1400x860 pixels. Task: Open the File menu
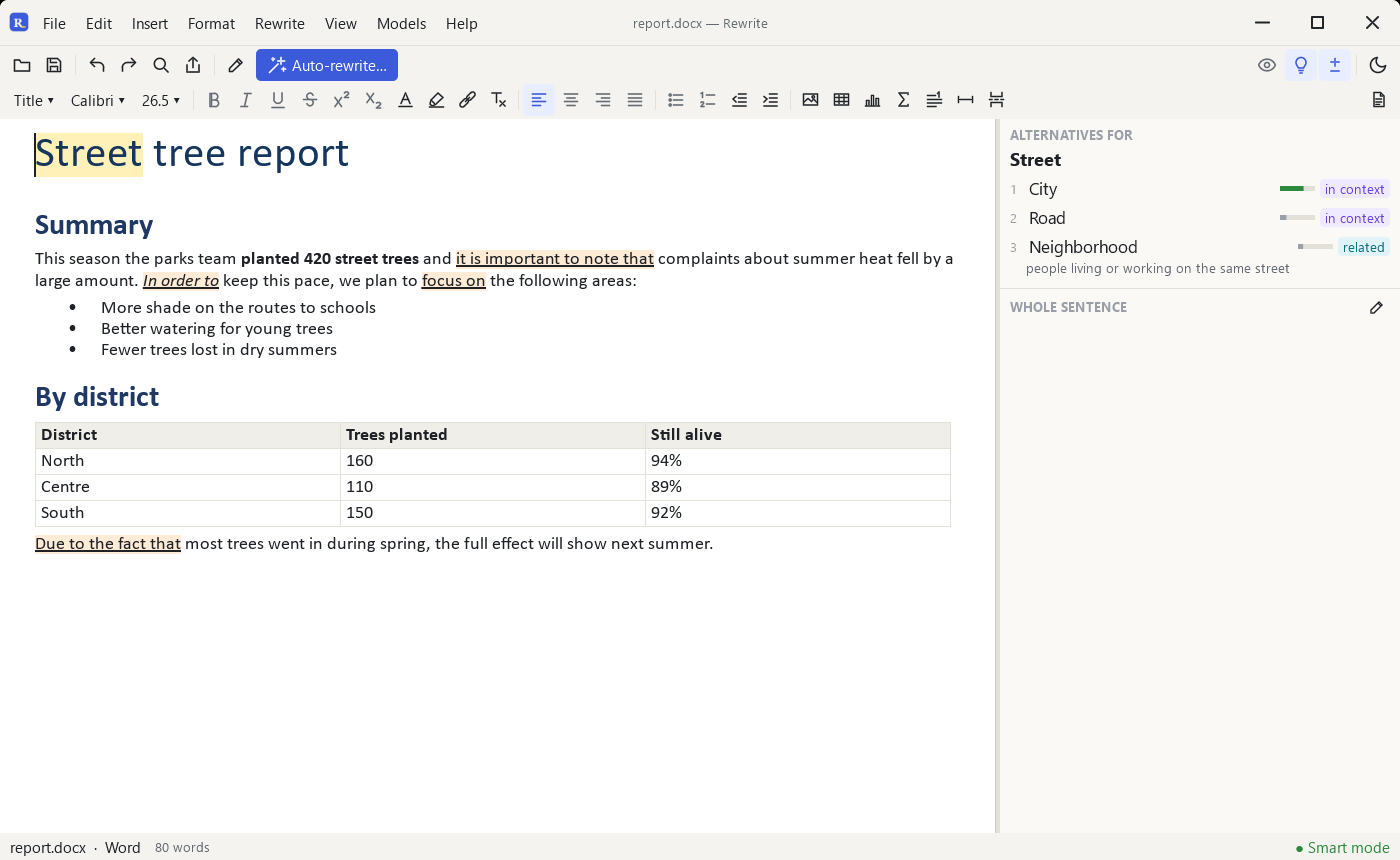pos(54,23)
